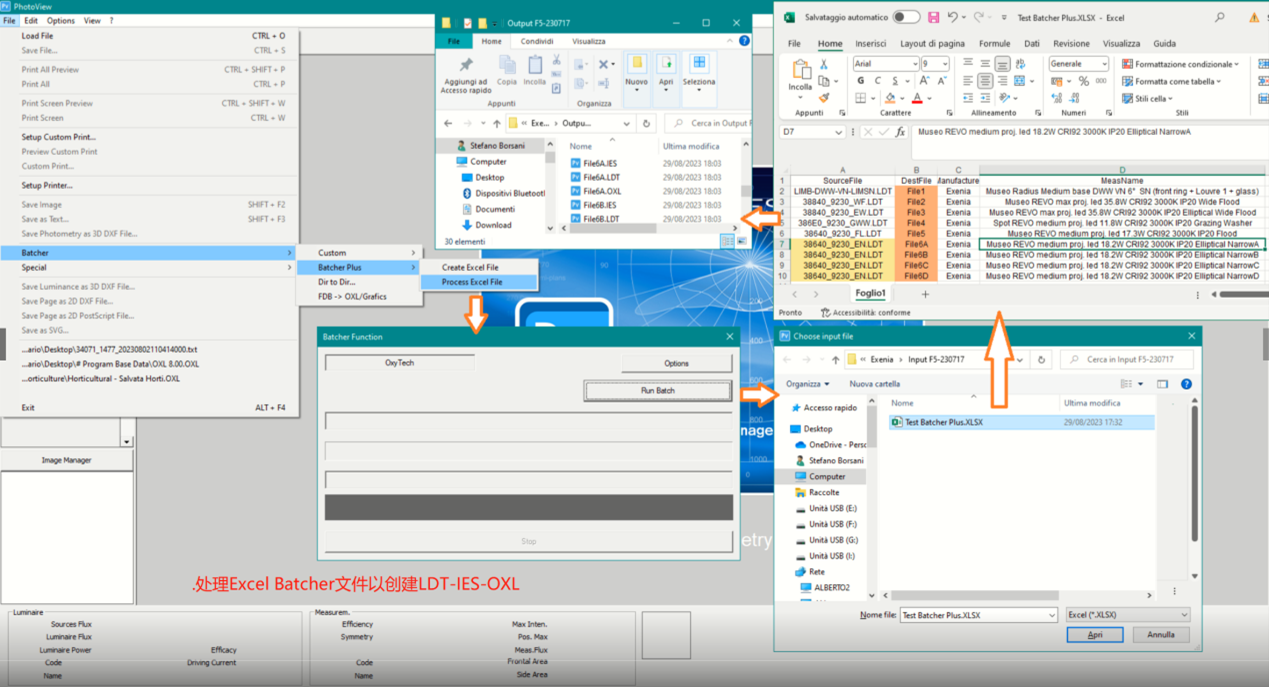Open the Name Box D7 dropdown
This screenshot has height=687, width=1269.
pyautogui.click(x=839, y=132)
